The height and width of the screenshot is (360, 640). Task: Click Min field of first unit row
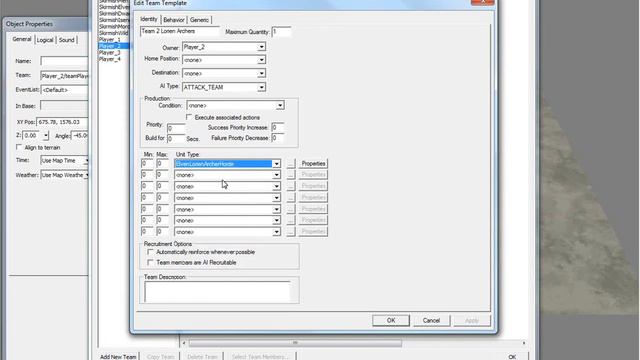click(147, 164)
